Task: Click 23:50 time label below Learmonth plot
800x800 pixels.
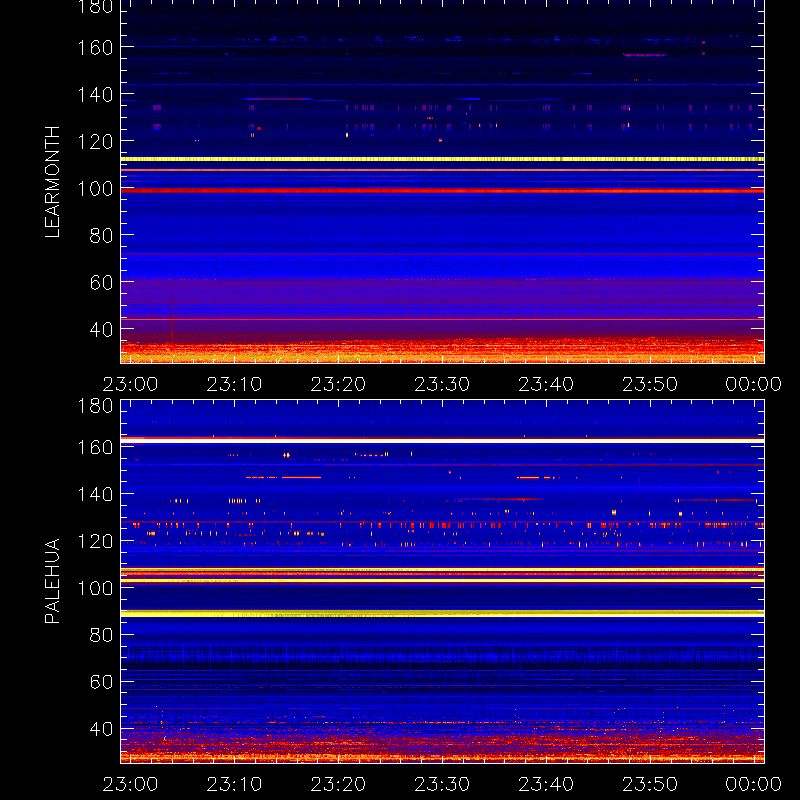Action: [650, 384]
